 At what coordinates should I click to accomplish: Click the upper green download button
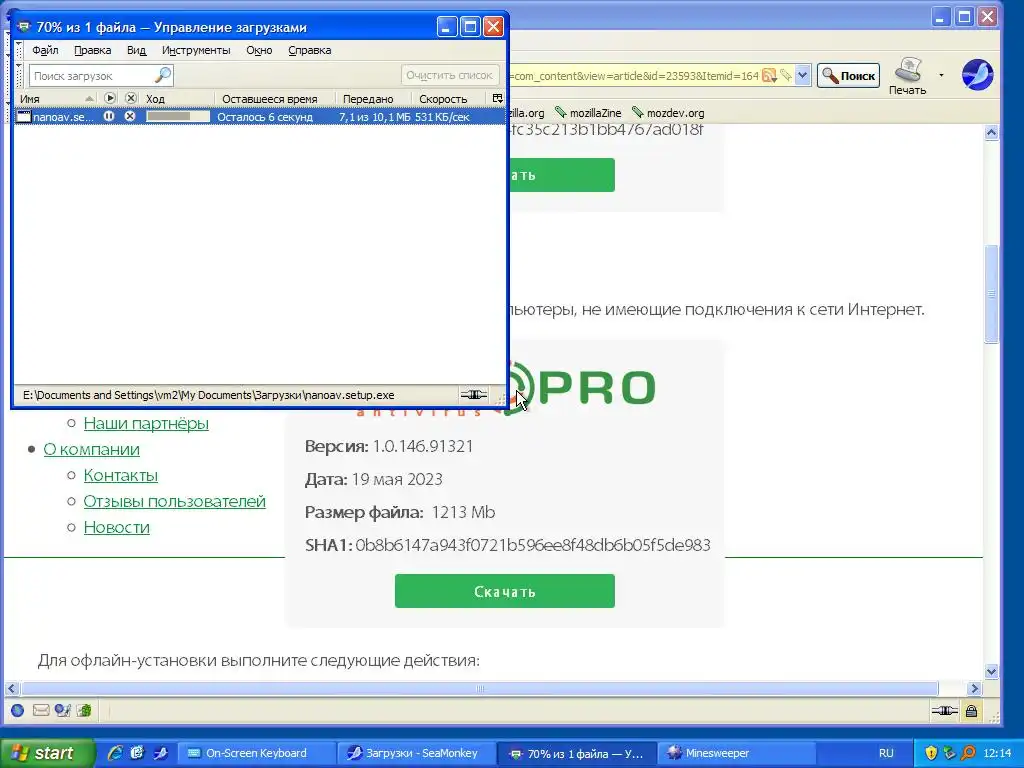tap(562, 175)
